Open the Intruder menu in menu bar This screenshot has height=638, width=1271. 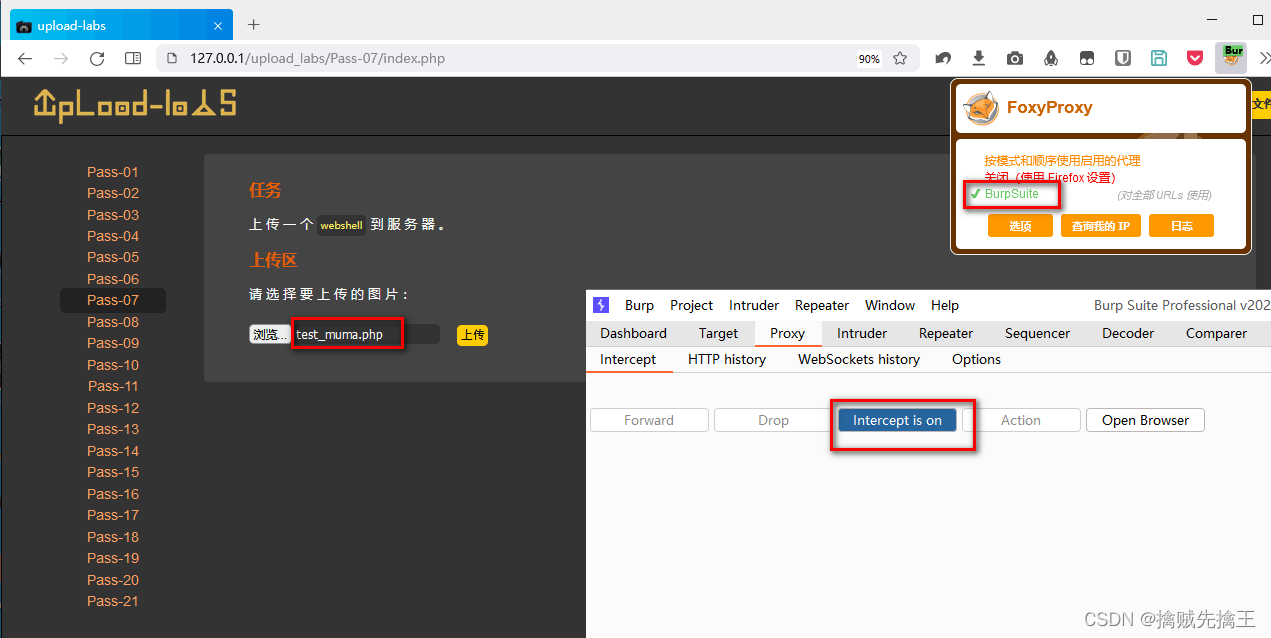point(754,305)
